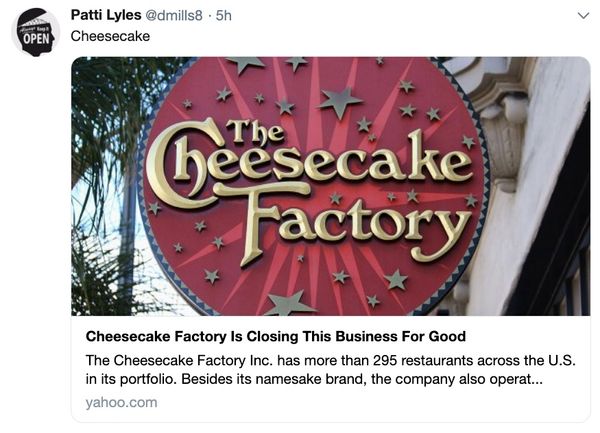Click headline "Cheesecake Factory Is Closing This Business"
The width and height of the screenshot is (600, 433).
click(x=276, y=336)
